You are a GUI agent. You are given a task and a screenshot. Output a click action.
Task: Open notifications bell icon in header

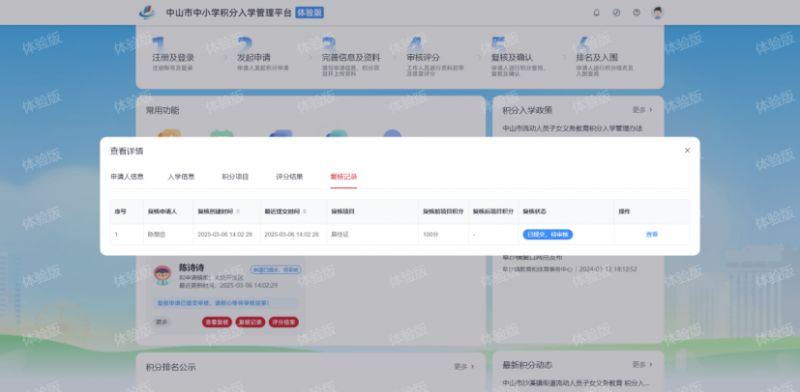596,13
